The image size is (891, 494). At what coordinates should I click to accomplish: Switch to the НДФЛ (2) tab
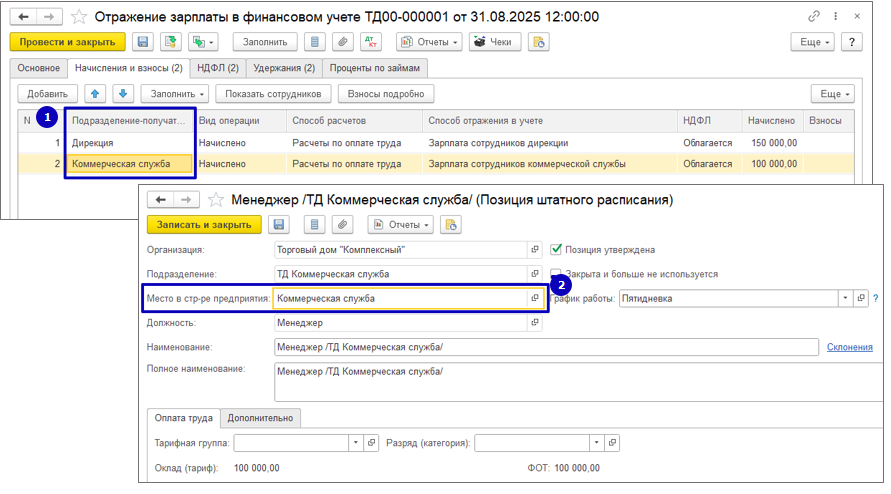(x=218, y=67)
